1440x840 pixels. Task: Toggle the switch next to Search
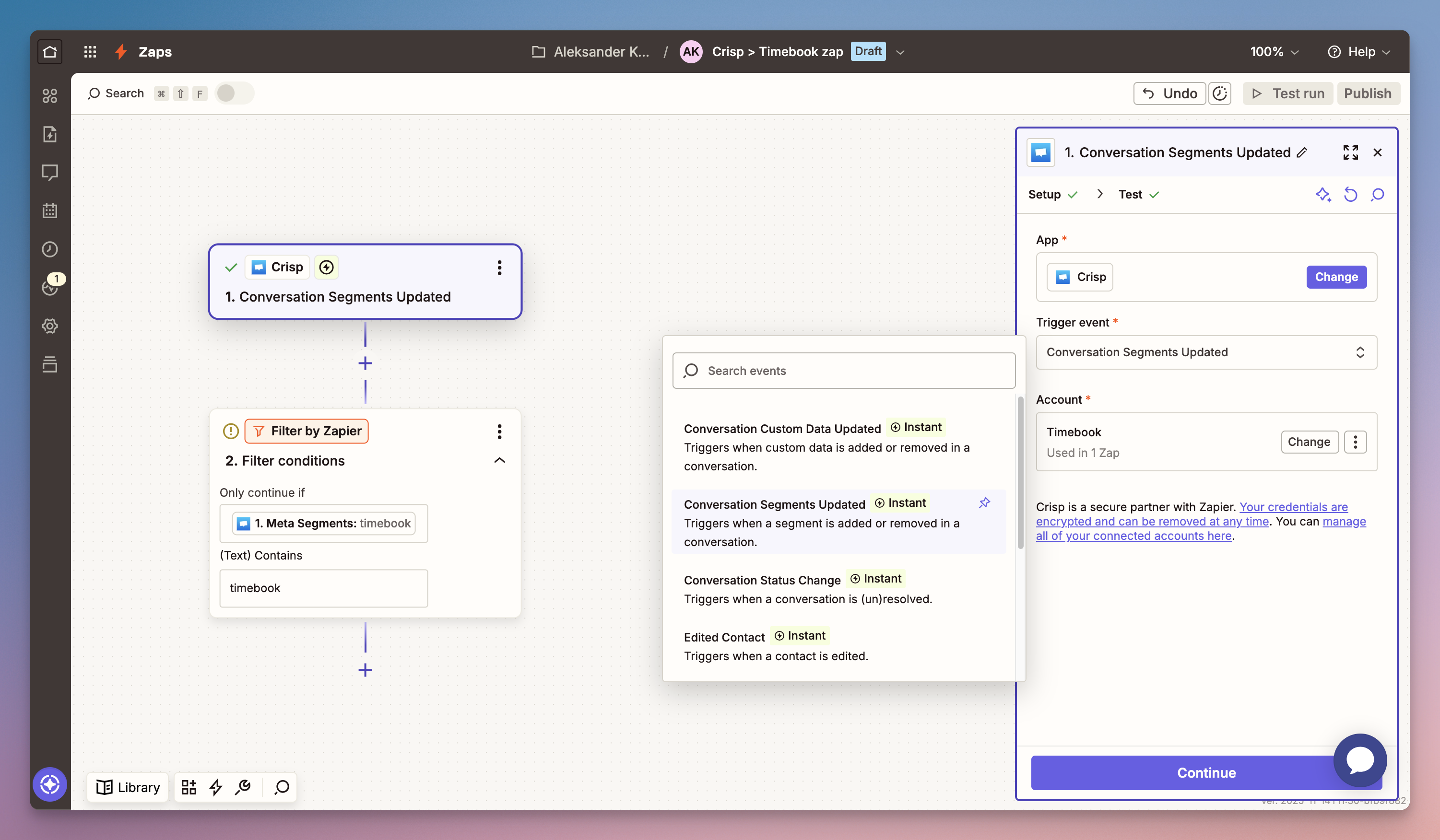click(x=234, y=93)
